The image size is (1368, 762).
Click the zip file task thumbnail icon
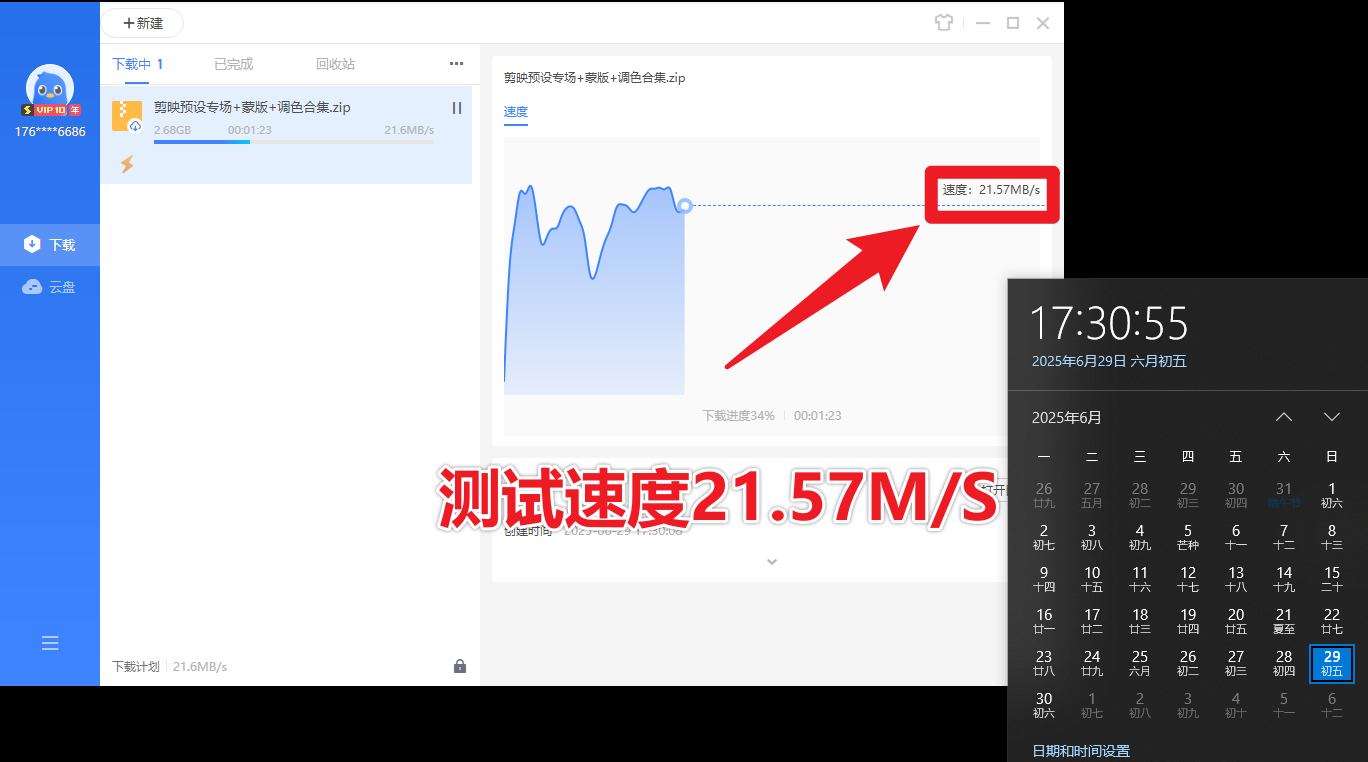pos(127,115)
